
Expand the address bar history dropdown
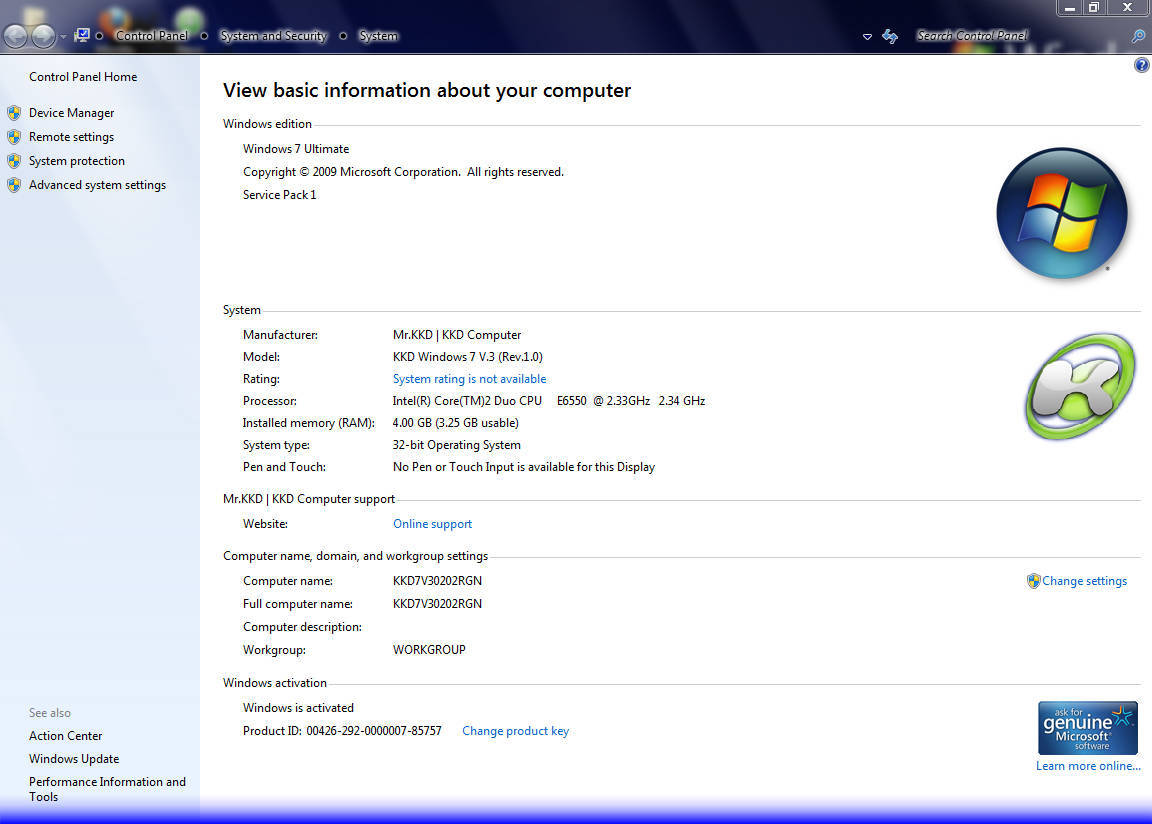867,36
